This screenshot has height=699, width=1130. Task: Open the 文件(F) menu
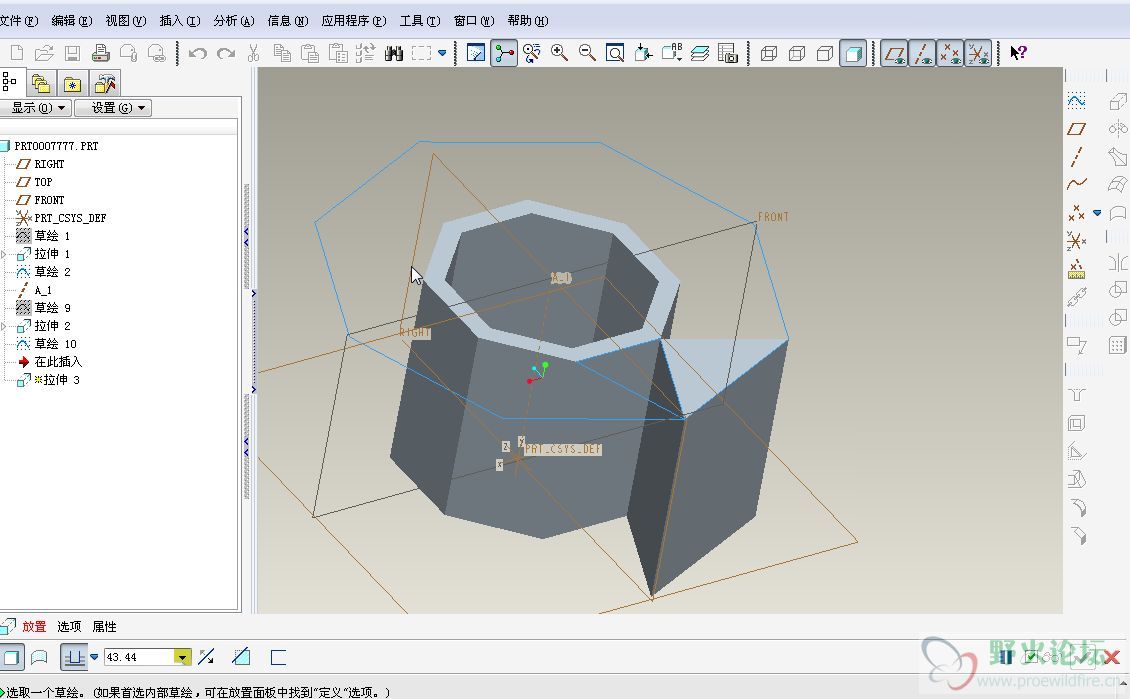[19, 21]
